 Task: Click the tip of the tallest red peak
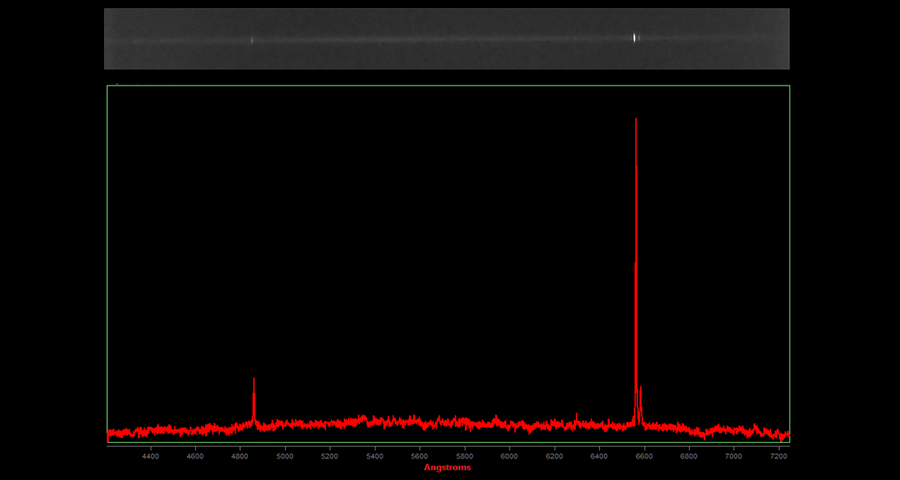pos(636,120)
